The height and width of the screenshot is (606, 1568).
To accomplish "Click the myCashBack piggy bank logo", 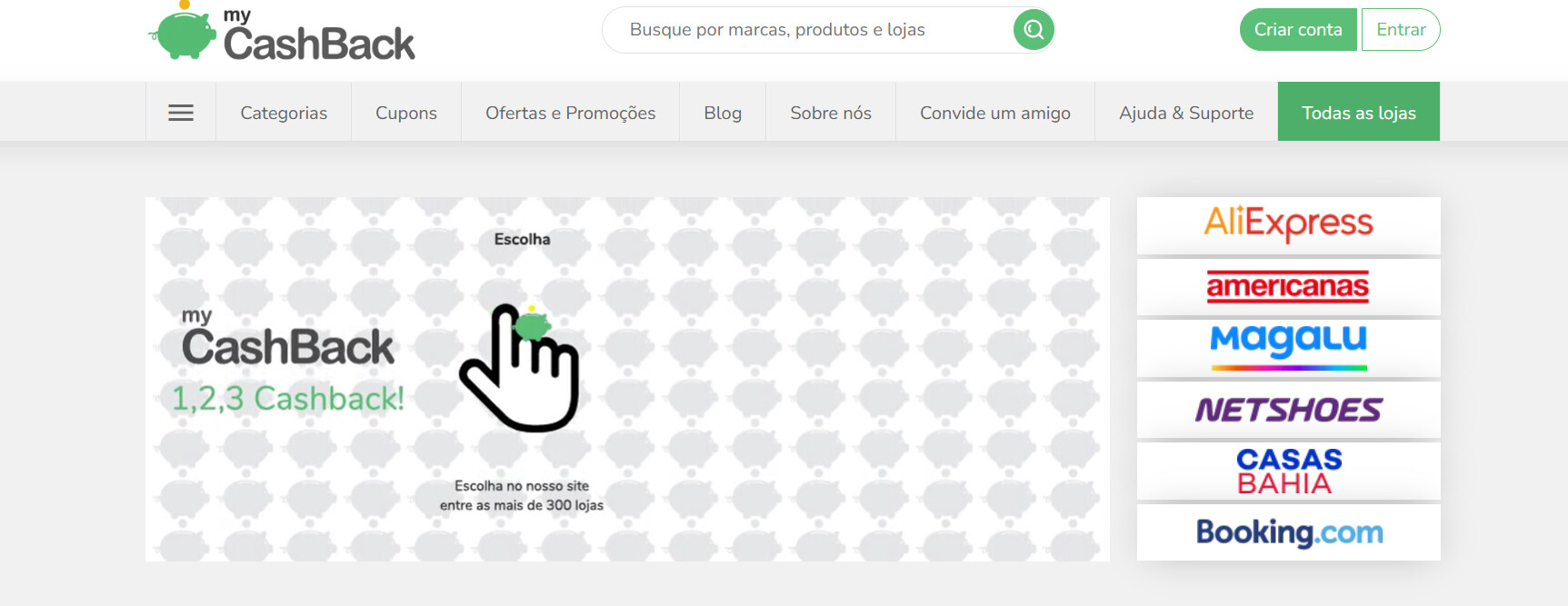I will pos(280,33).
